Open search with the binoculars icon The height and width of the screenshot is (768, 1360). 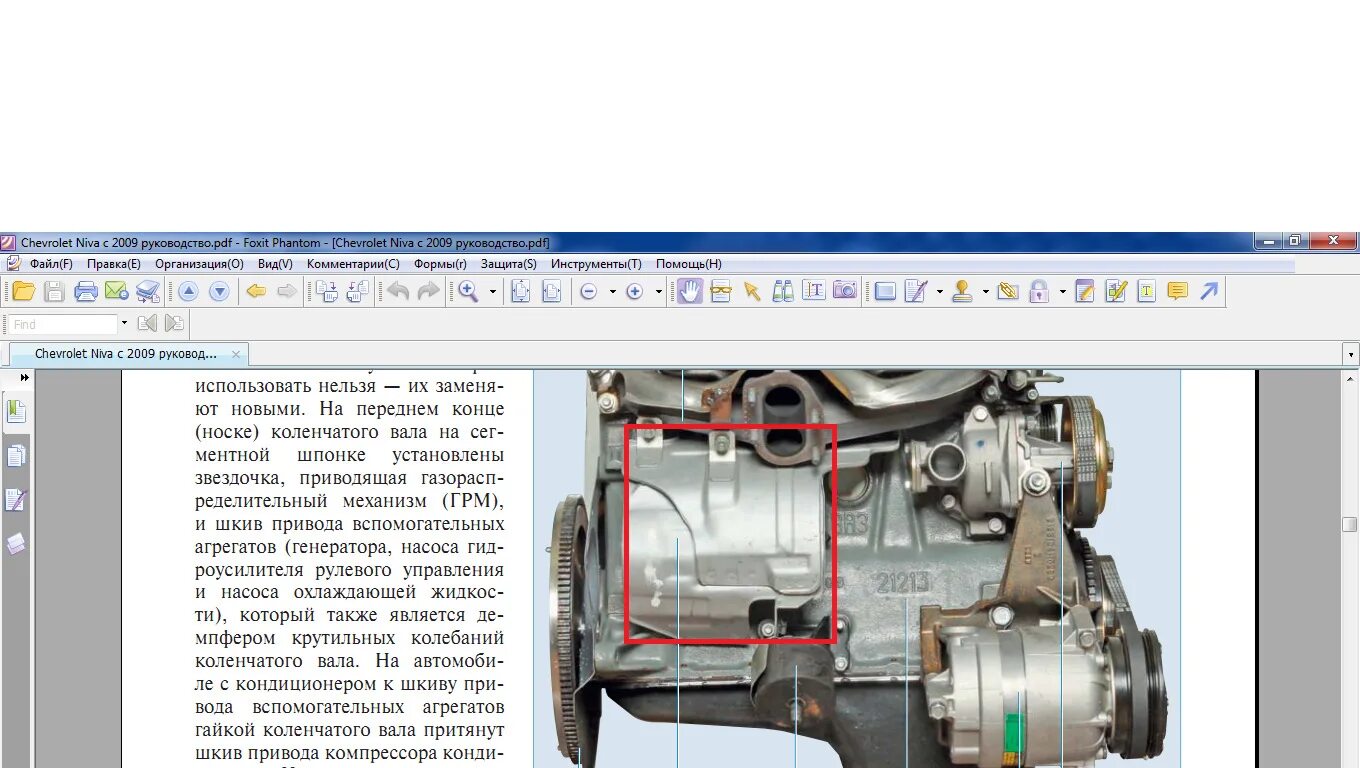[783, 291]
